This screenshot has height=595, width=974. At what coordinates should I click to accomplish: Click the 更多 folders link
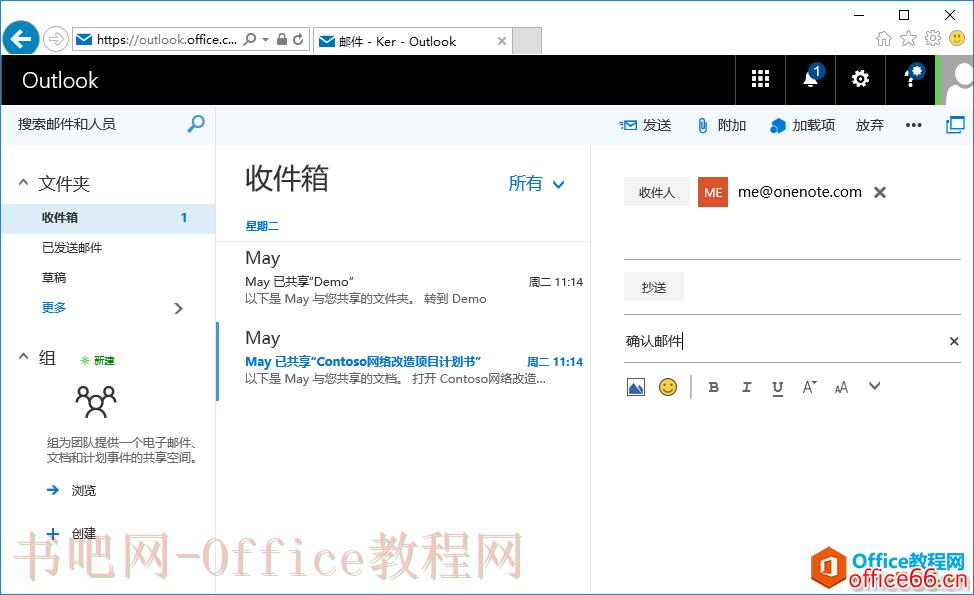point(53,307)
